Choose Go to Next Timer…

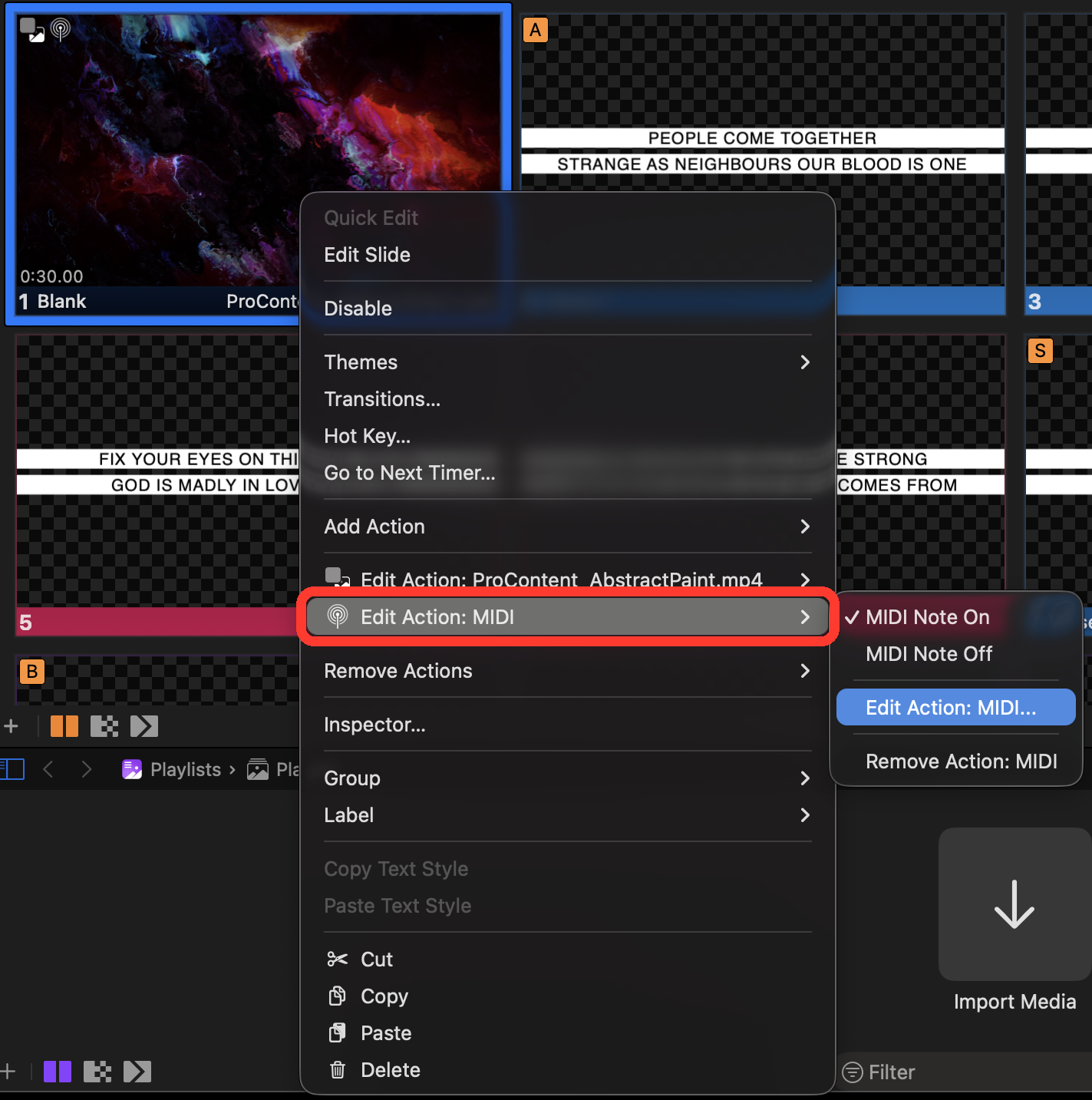coord(568,473)
